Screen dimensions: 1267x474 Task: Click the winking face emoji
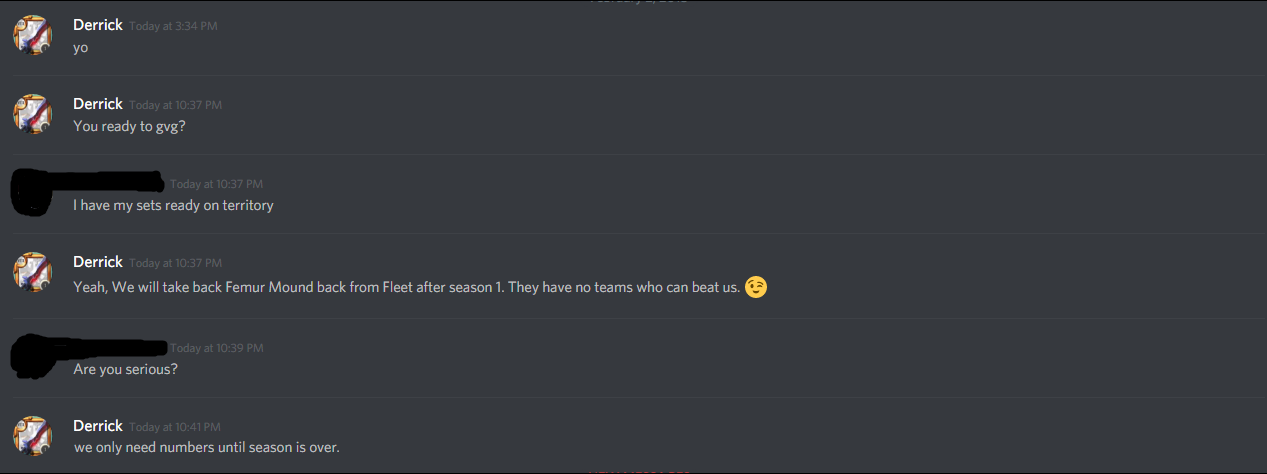(756, 288)
